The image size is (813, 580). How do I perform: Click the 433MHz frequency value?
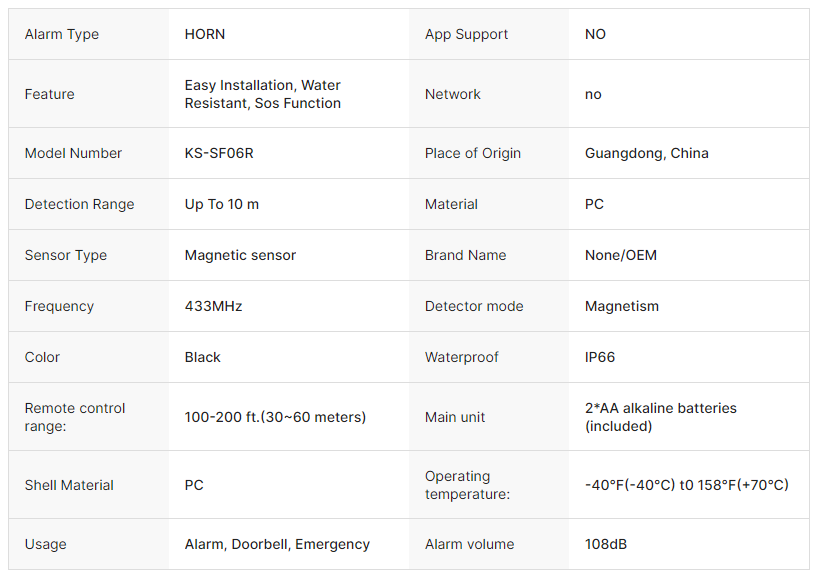coord(213,306)
